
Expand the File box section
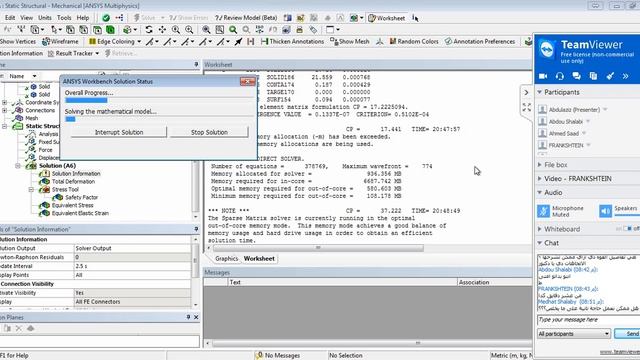click(540, 165)
